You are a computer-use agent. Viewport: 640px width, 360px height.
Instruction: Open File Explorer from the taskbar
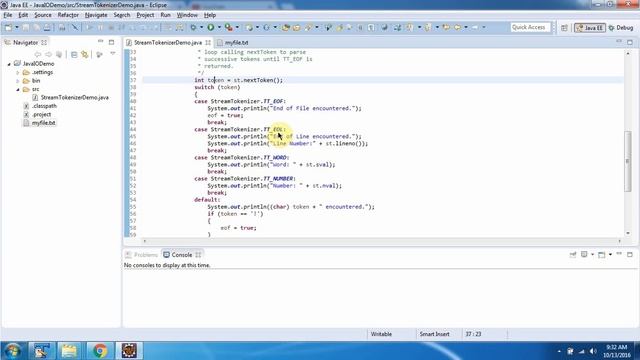click(x=69, y=351)
